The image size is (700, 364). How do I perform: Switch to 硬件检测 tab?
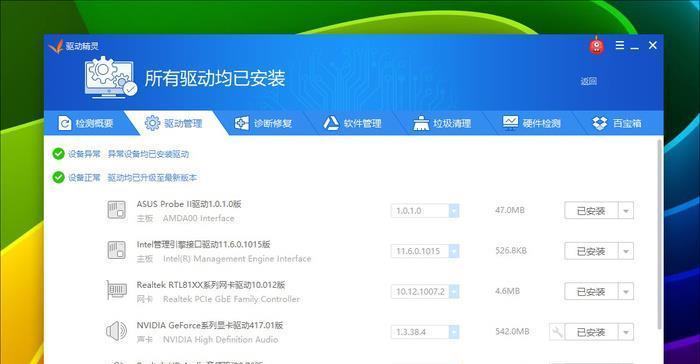tap(532, 123)
